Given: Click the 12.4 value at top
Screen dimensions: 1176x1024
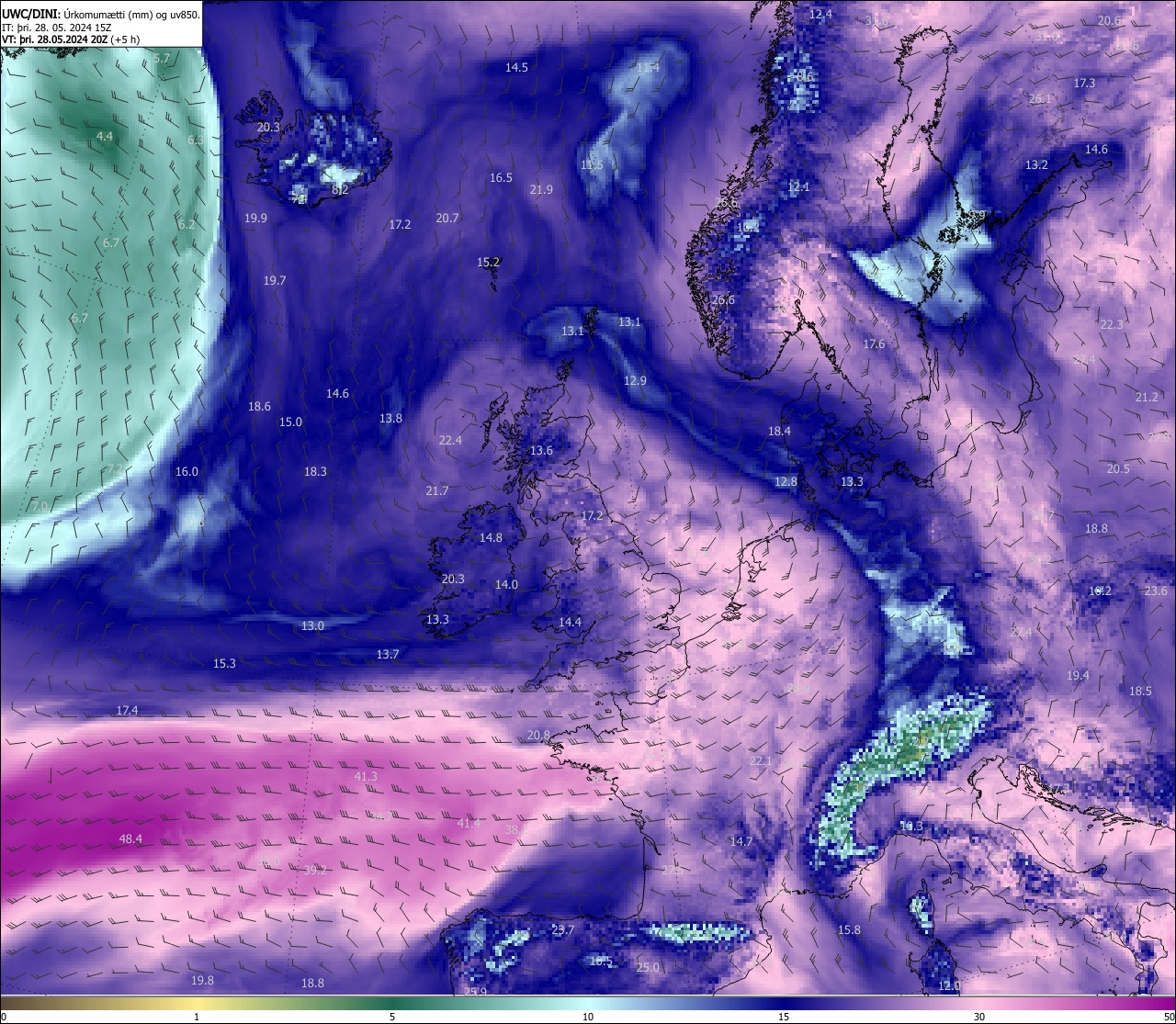Looking at the screenshot, I should (820, 14).
